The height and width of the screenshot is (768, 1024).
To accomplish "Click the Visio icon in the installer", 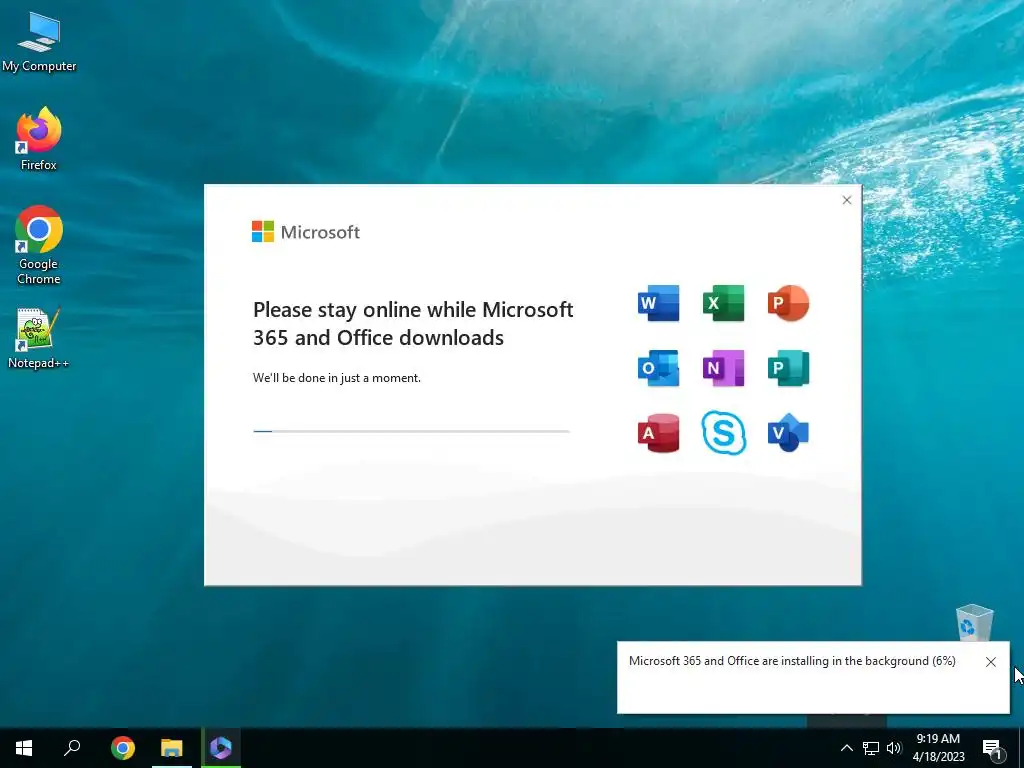I will coord(788,432).
